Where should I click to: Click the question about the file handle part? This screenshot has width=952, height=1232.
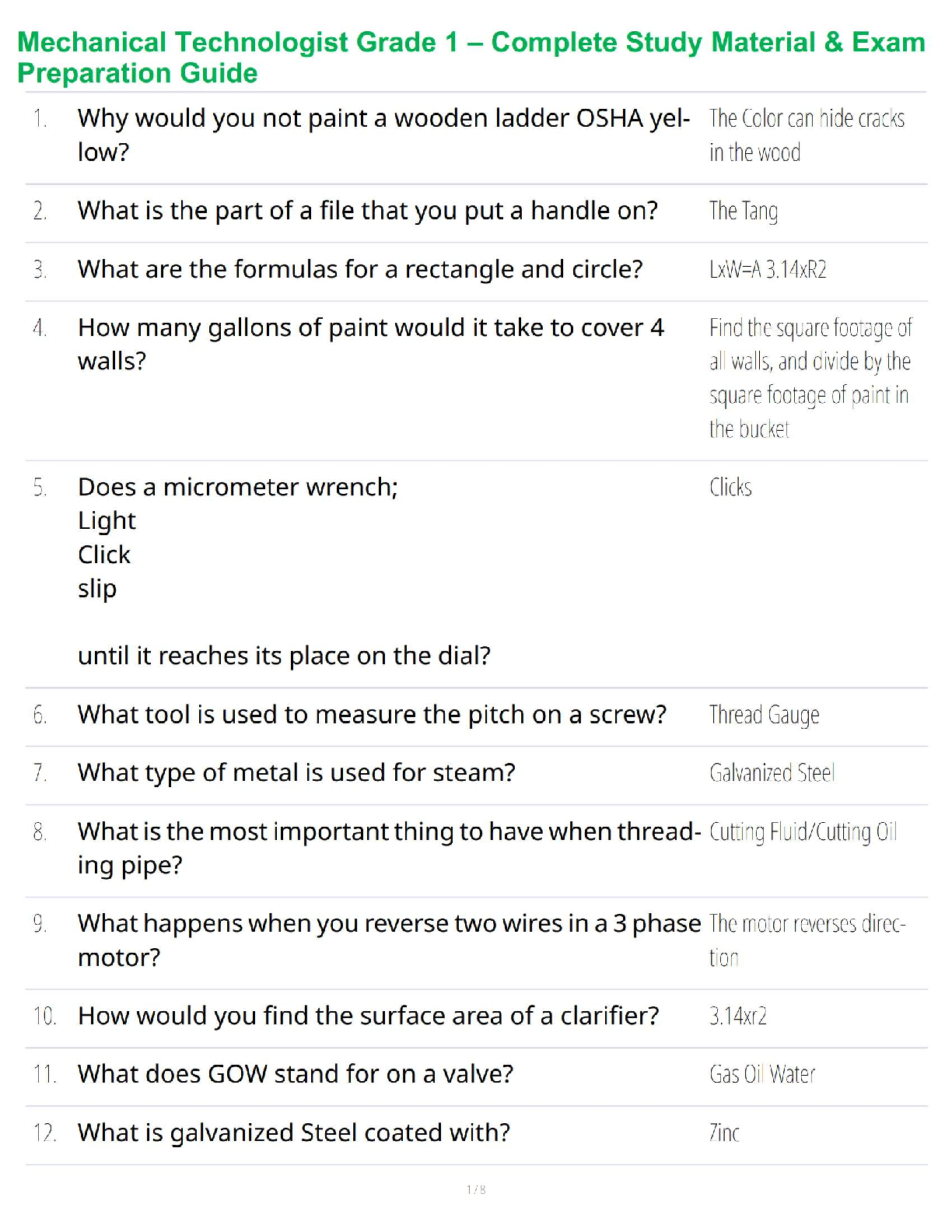point(367,211)
